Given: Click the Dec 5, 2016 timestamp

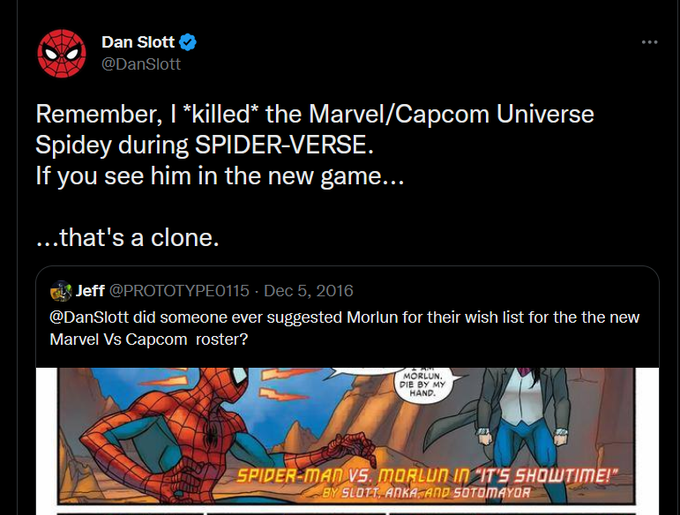Looking at the screenshot, I should point(308,290).
